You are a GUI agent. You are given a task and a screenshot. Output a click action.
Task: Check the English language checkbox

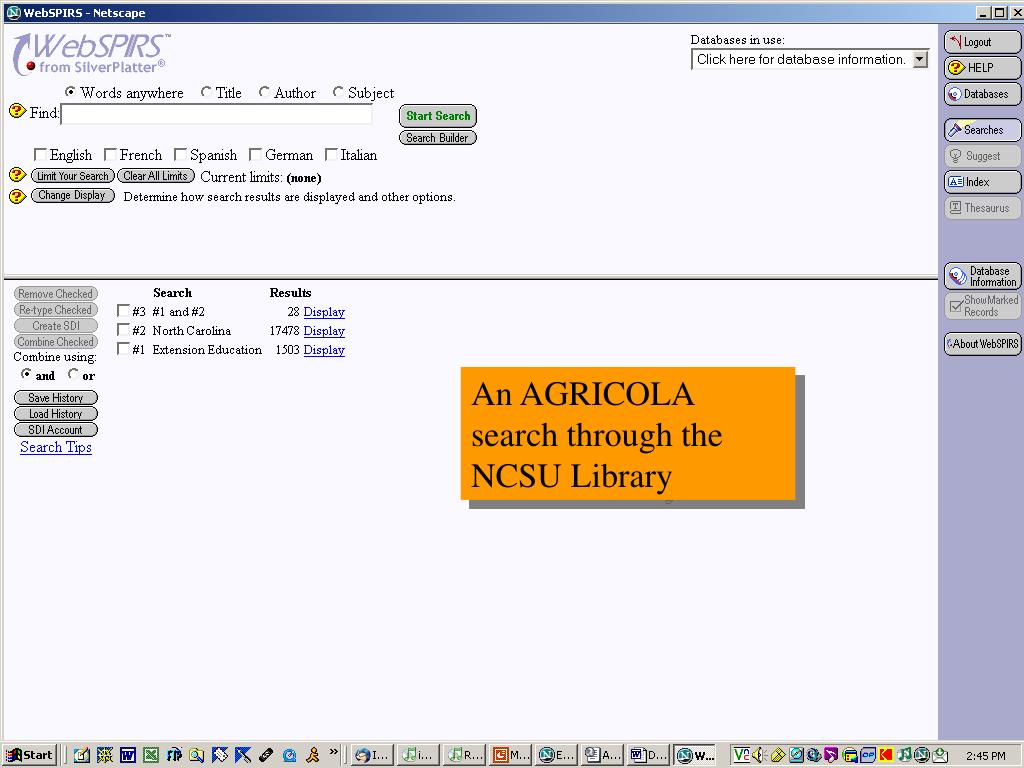pos(40,154)
